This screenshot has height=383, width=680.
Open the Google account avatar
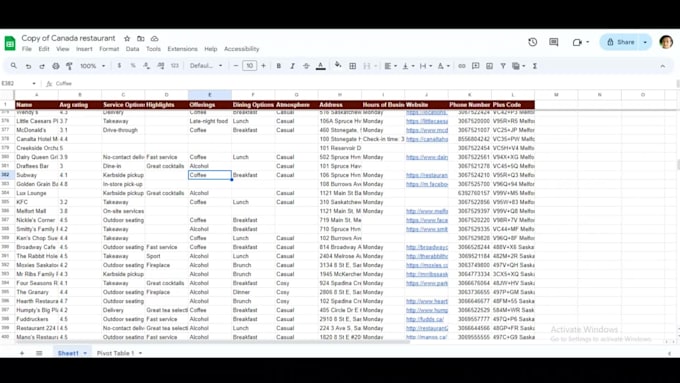666,42
